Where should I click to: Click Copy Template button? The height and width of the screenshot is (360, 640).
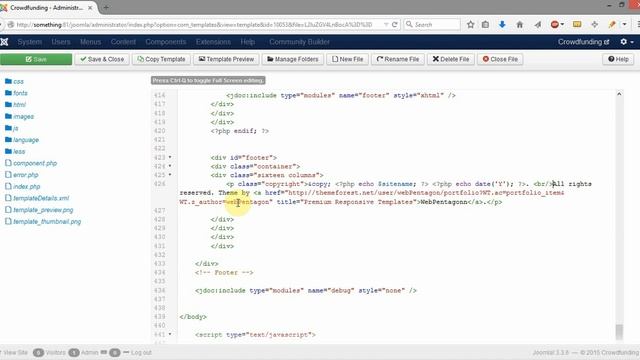161,59
